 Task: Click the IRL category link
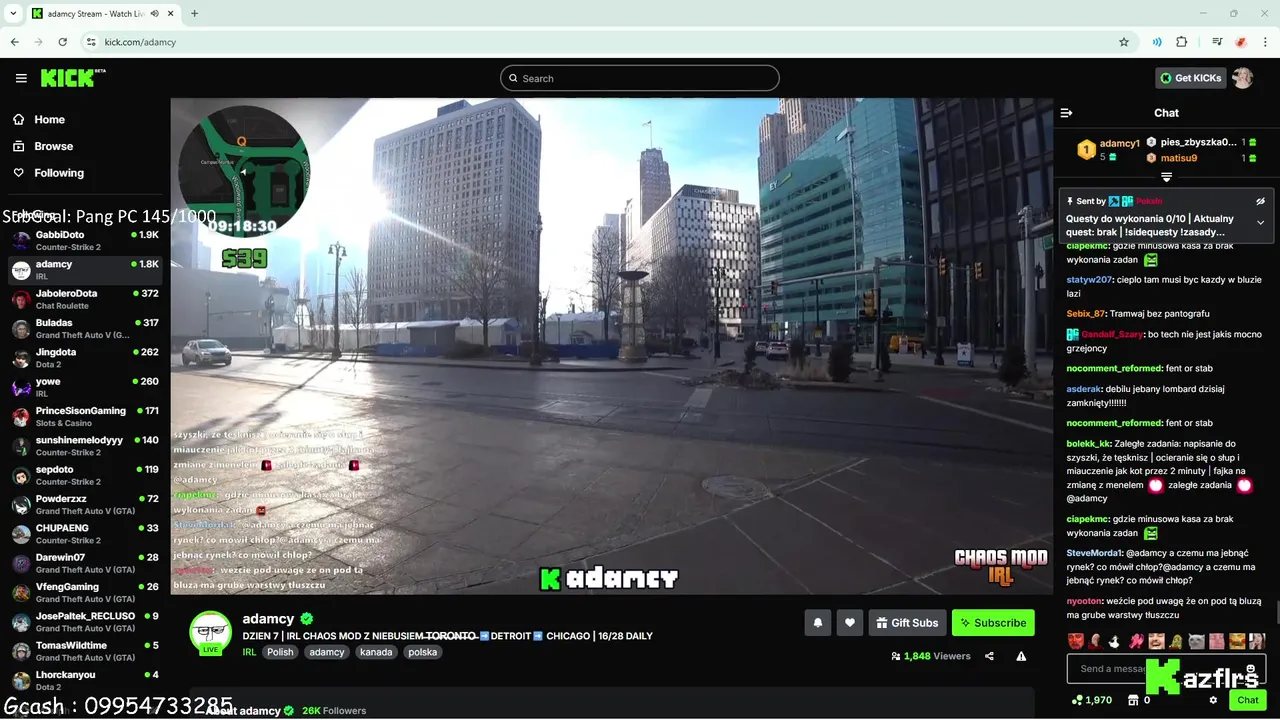click(249, 652)
